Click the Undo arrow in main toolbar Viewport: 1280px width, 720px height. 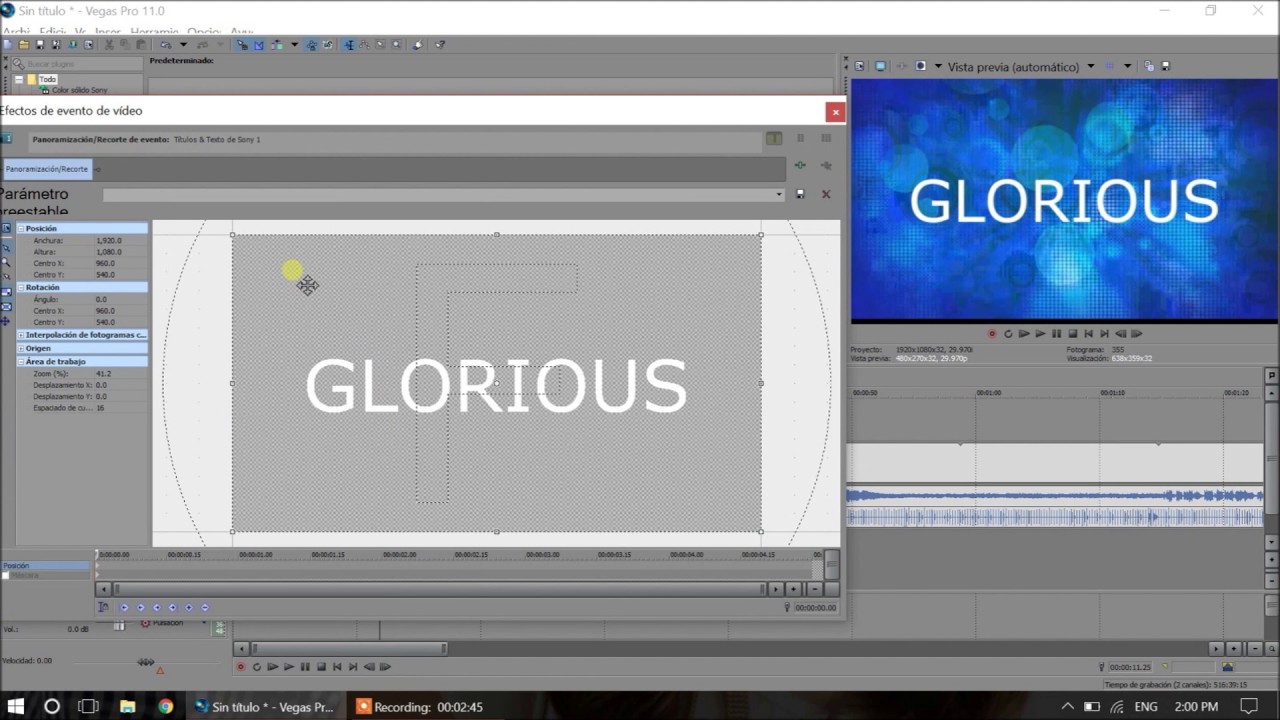(x=165, y=45)
